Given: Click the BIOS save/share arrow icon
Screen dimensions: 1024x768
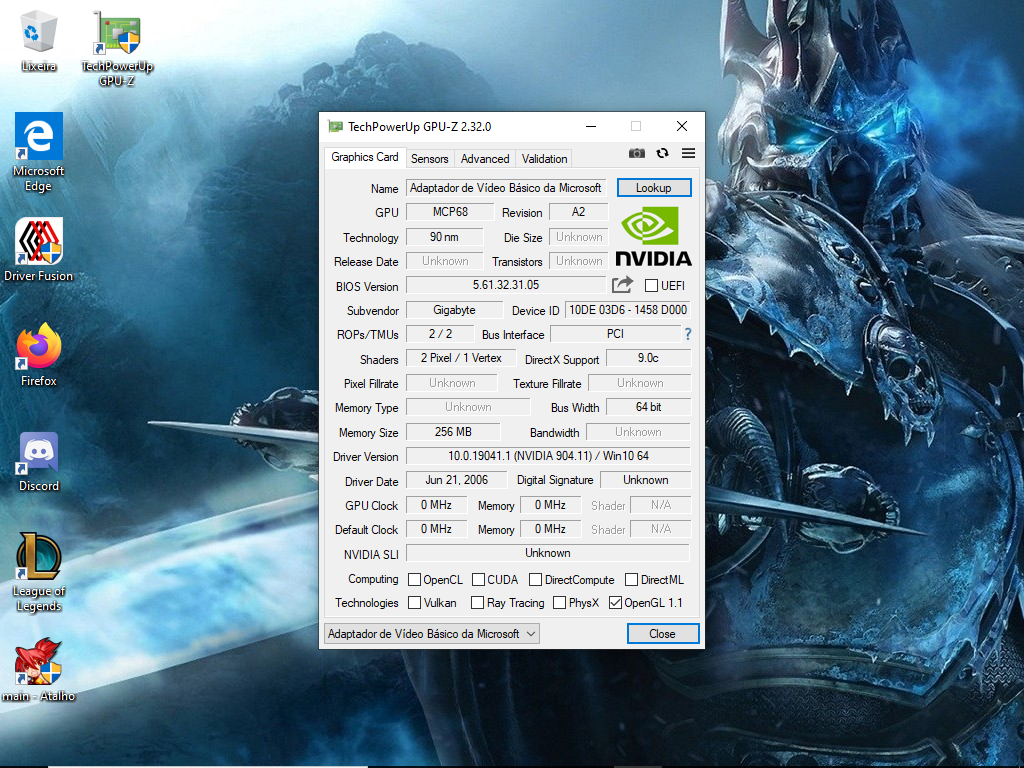Looking at the screenshot, I should (x=622, y=285).
